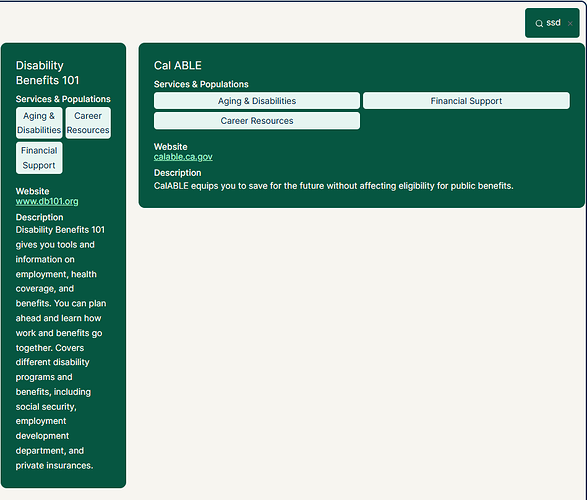
Task: Click the Cal ABLE card title
Action: [x=178, y=65]
